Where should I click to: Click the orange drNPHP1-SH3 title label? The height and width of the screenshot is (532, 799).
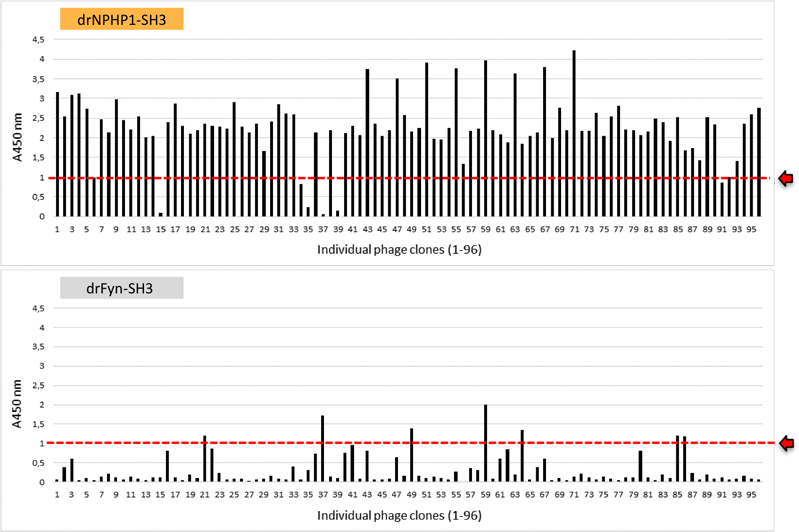coord(122,19)
